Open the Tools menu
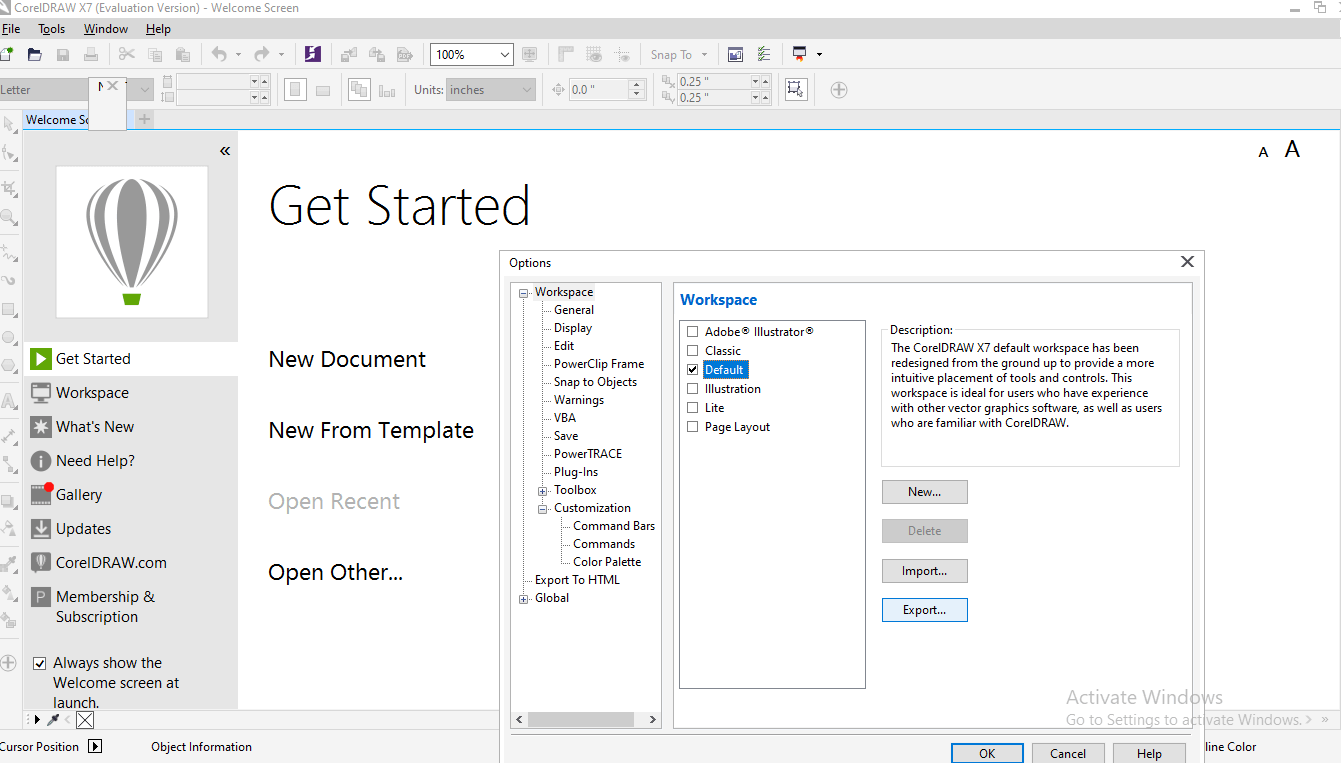The height and width of the screenshot is (763, 1341). (52, 29)
